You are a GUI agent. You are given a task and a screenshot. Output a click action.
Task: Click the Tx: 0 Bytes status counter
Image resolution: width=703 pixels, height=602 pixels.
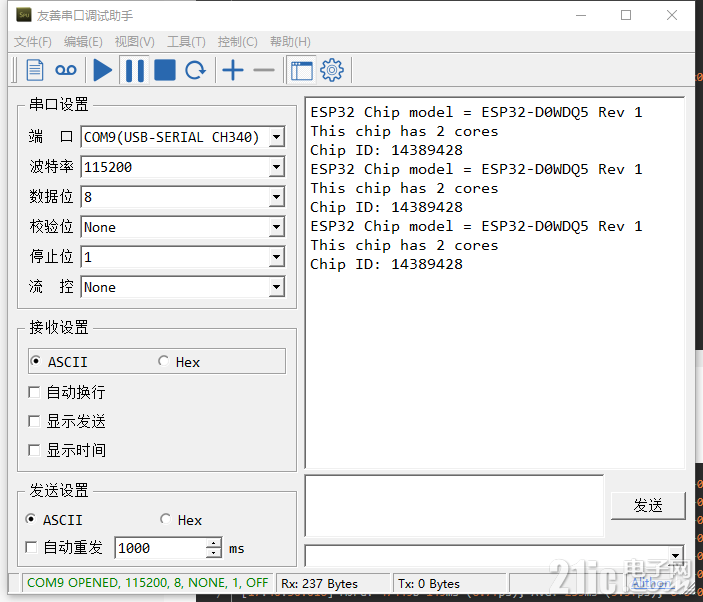429,584
